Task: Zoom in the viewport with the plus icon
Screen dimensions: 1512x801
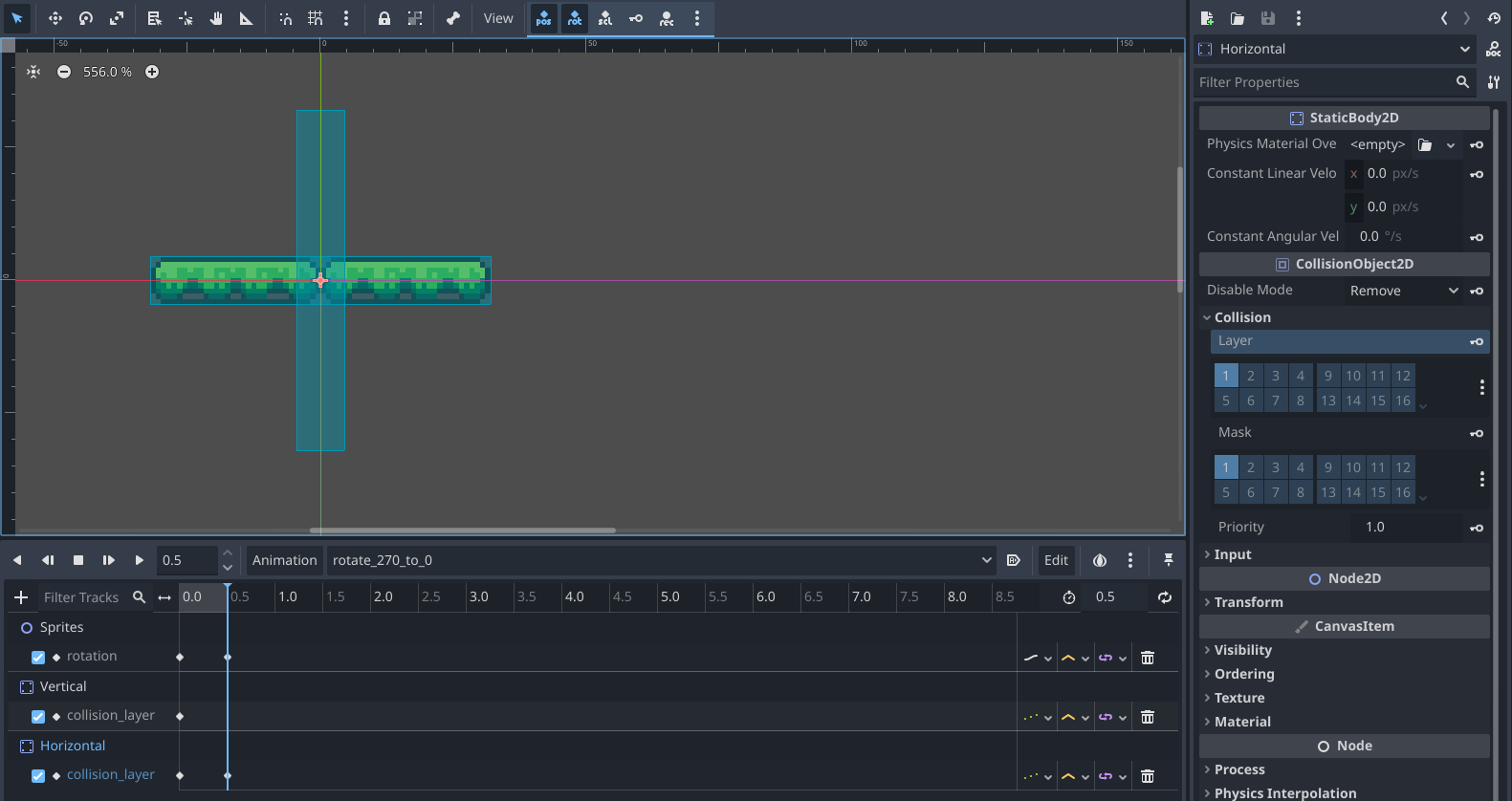Action: click(x=152, y=72)
